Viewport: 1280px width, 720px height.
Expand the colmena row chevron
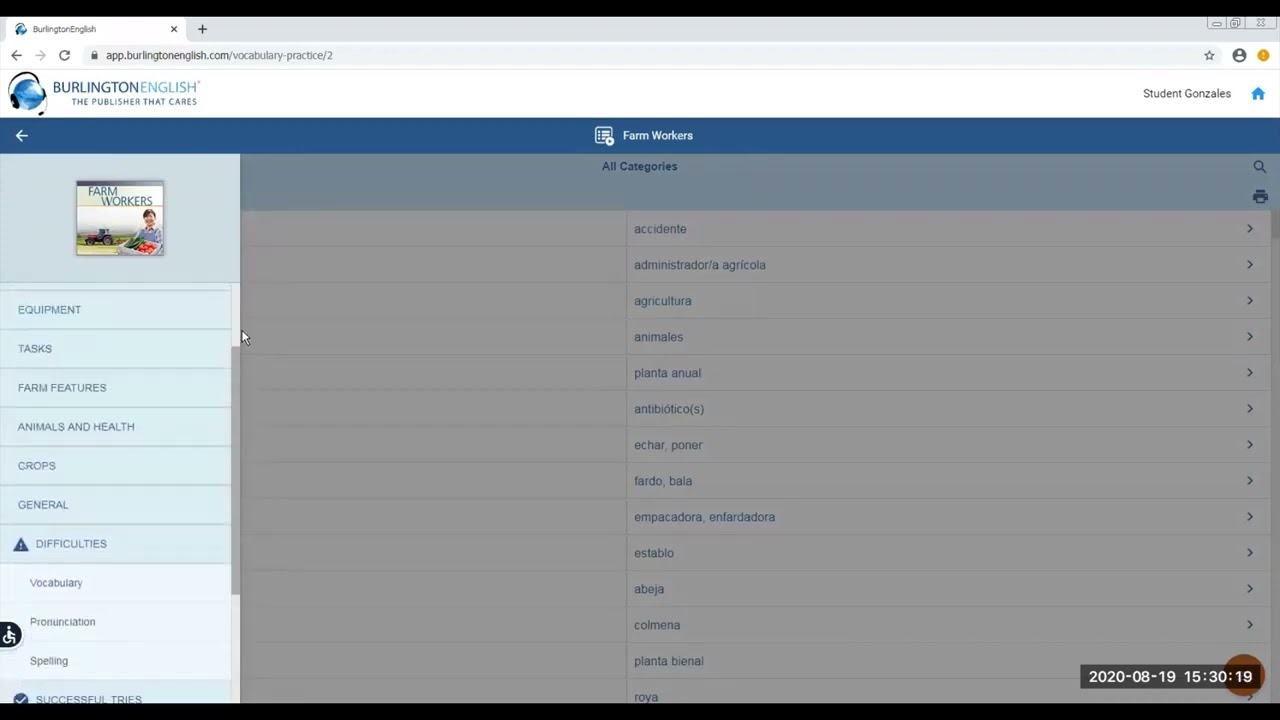coord(1249,625)
